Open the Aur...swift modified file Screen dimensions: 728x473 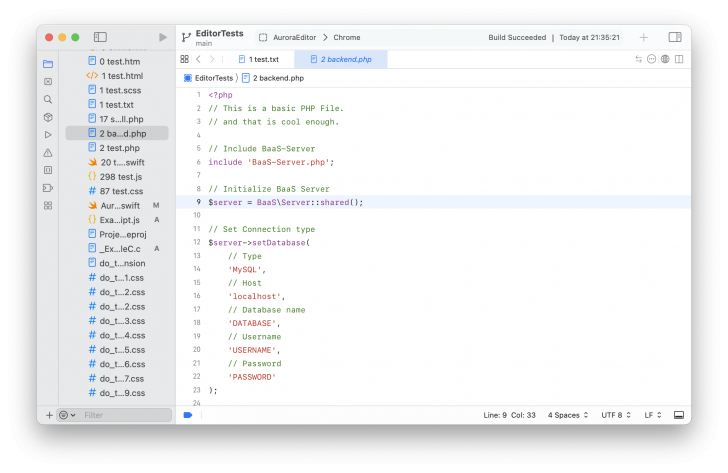(x=117, y=205)
